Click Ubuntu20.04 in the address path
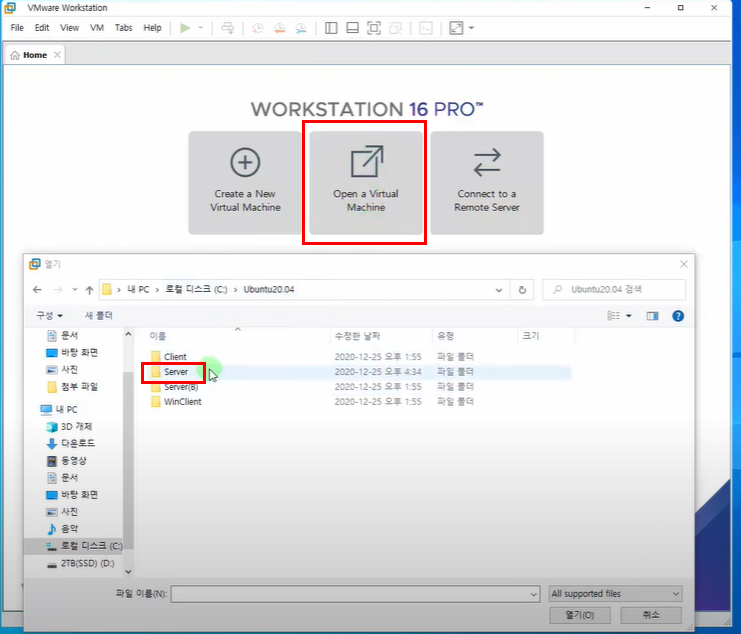This screenshot has height=634, width=741. [269, 289]
